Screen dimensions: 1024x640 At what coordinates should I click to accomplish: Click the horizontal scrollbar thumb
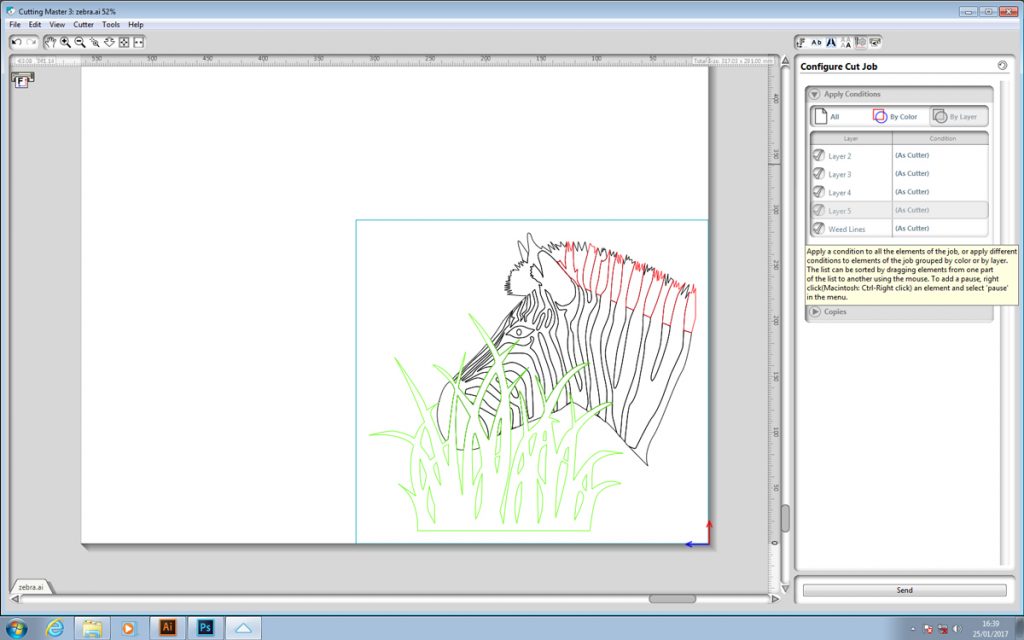click(x=672, y=599)
